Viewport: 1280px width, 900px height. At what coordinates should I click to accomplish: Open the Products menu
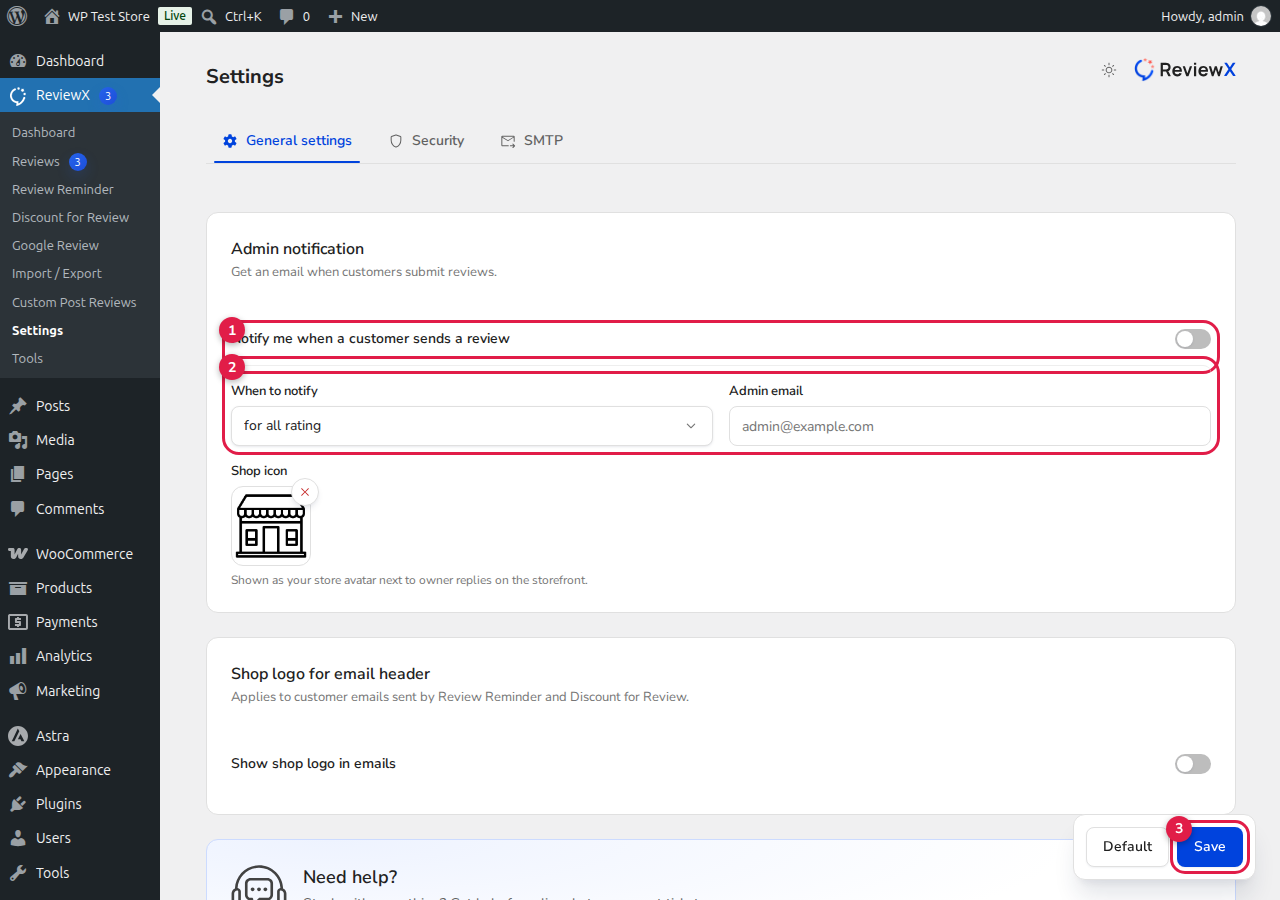[80, 588]
